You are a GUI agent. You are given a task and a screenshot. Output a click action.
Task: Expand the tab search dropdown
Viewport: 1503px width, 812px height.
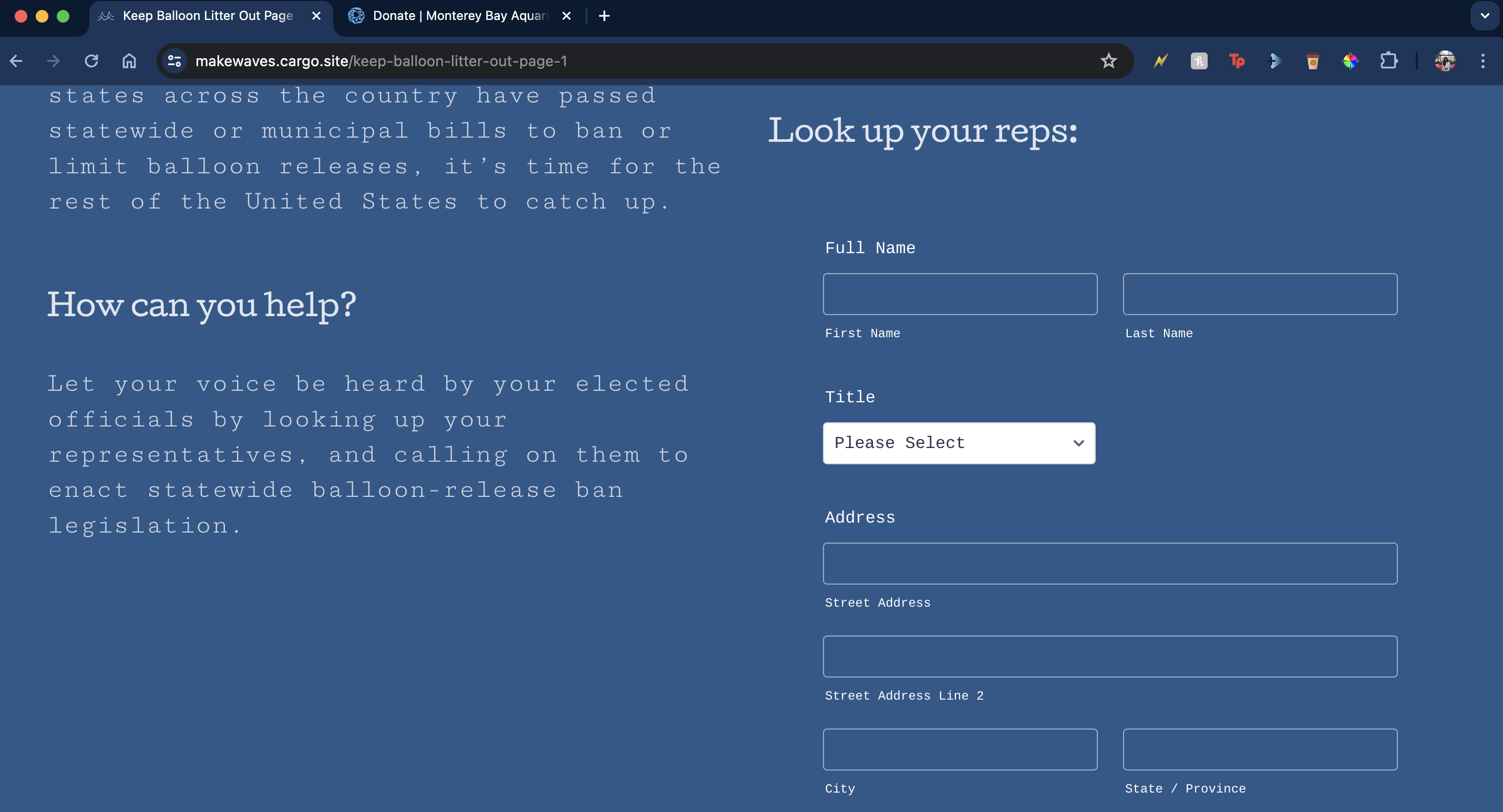[1485, 16]
